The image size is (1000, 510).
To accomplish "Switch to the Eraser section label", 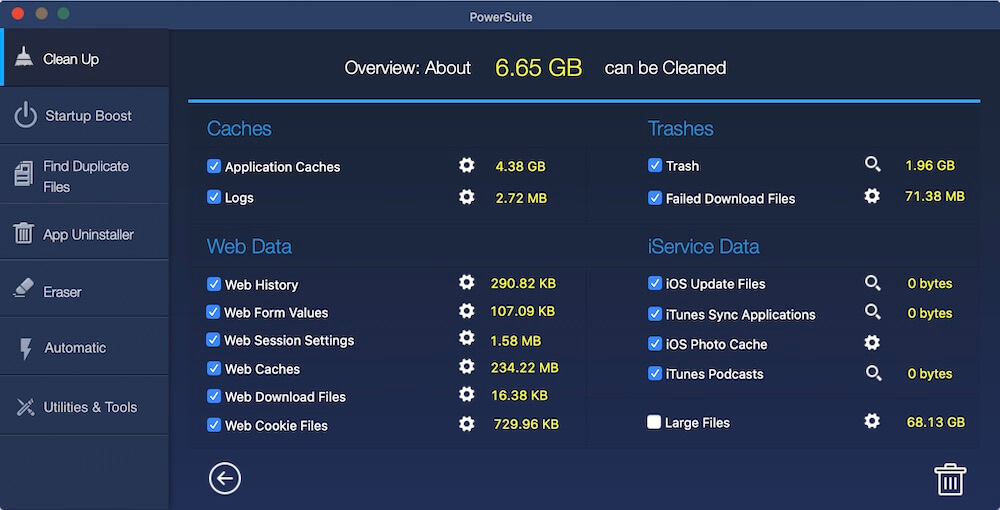I will pyautogui.click(x=62, y=292).
